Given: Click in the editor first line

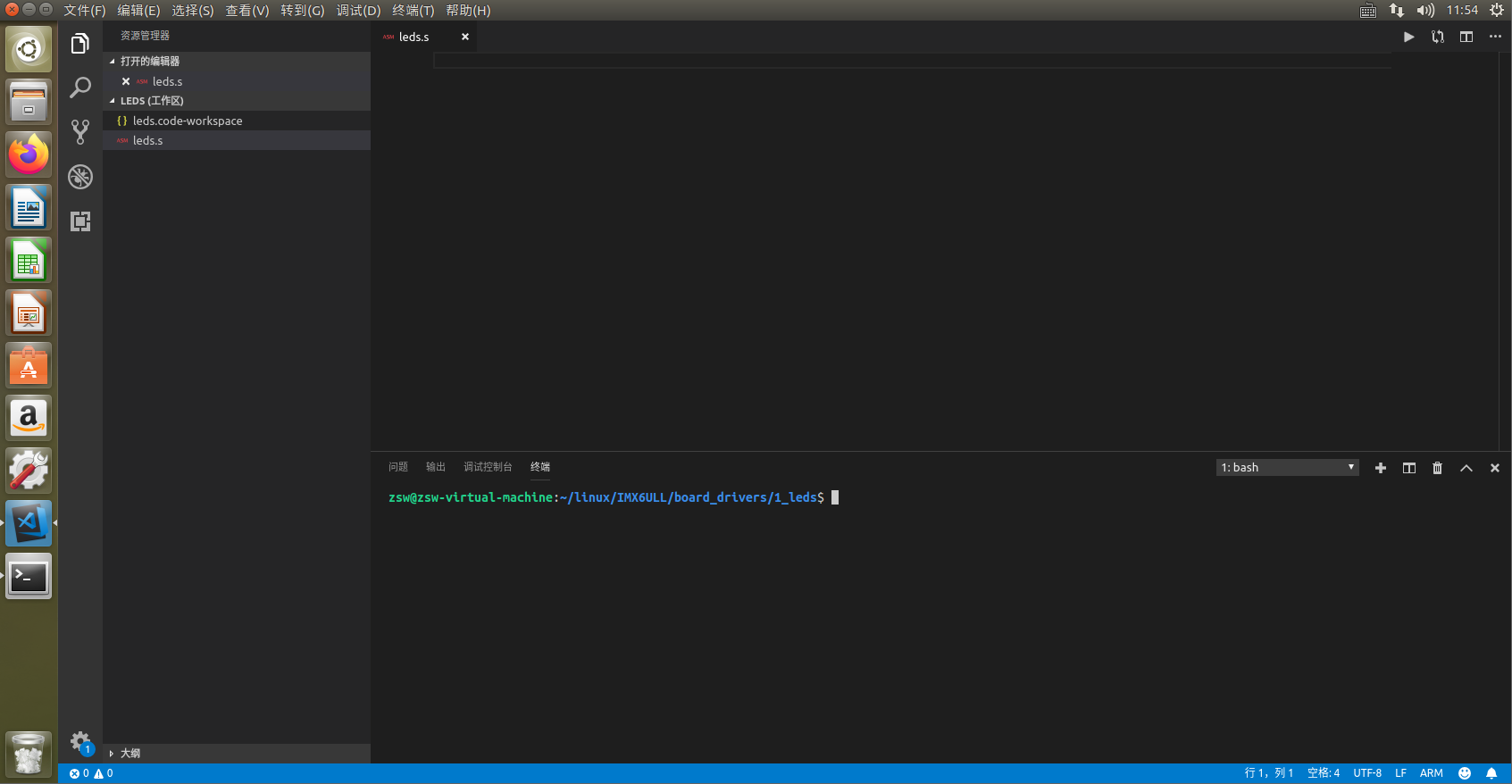Looking at the screenshot, I should [912, 61].
